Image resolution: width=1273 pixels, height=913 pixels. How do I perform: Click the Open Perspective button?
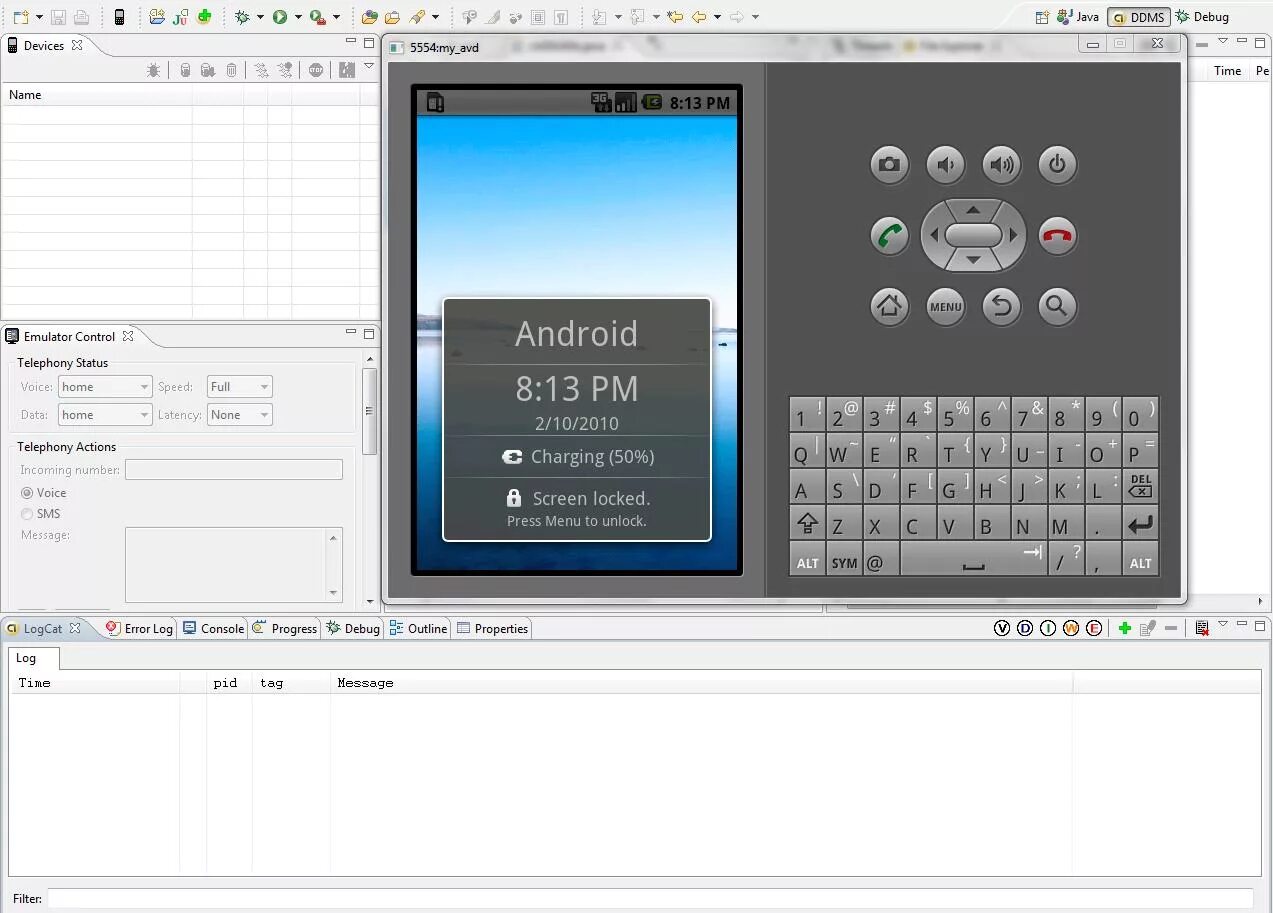tap(1041, 17)
